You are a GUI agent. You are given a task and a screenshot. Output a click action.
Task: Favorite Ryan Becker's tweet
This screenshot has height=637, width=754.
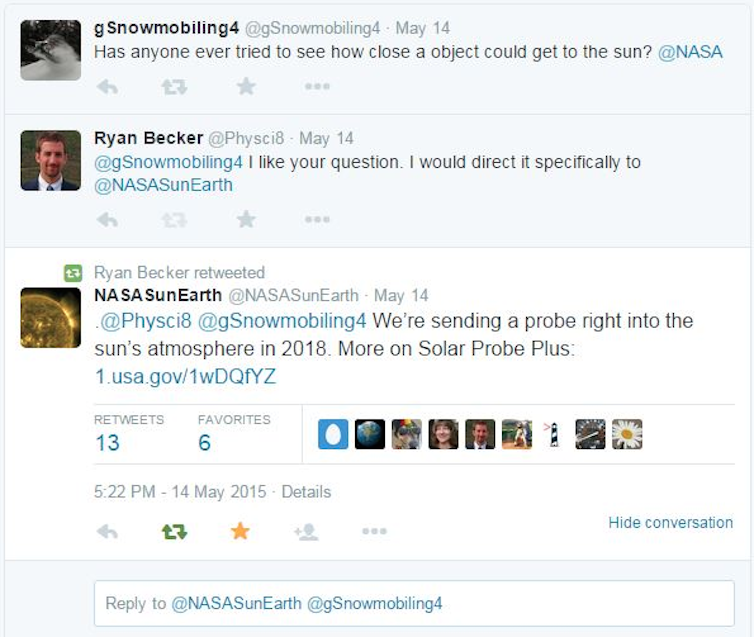tap(246, 219)
